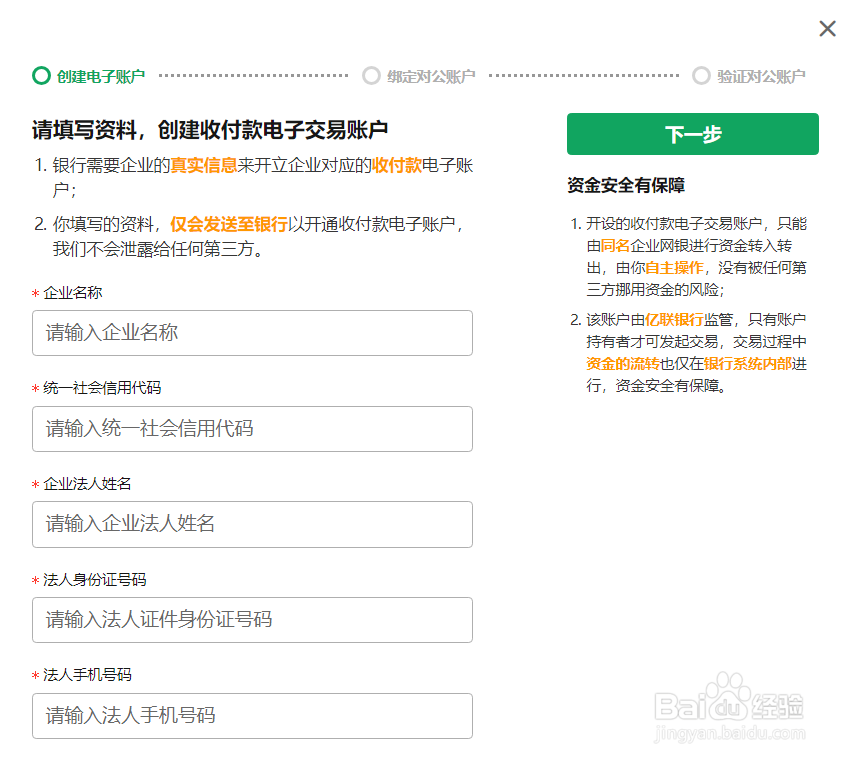The width and height of the screenshot is (853, 763).
Task: Focus the 请输入统一社会信用代码 input field
Action: [252, 429]
